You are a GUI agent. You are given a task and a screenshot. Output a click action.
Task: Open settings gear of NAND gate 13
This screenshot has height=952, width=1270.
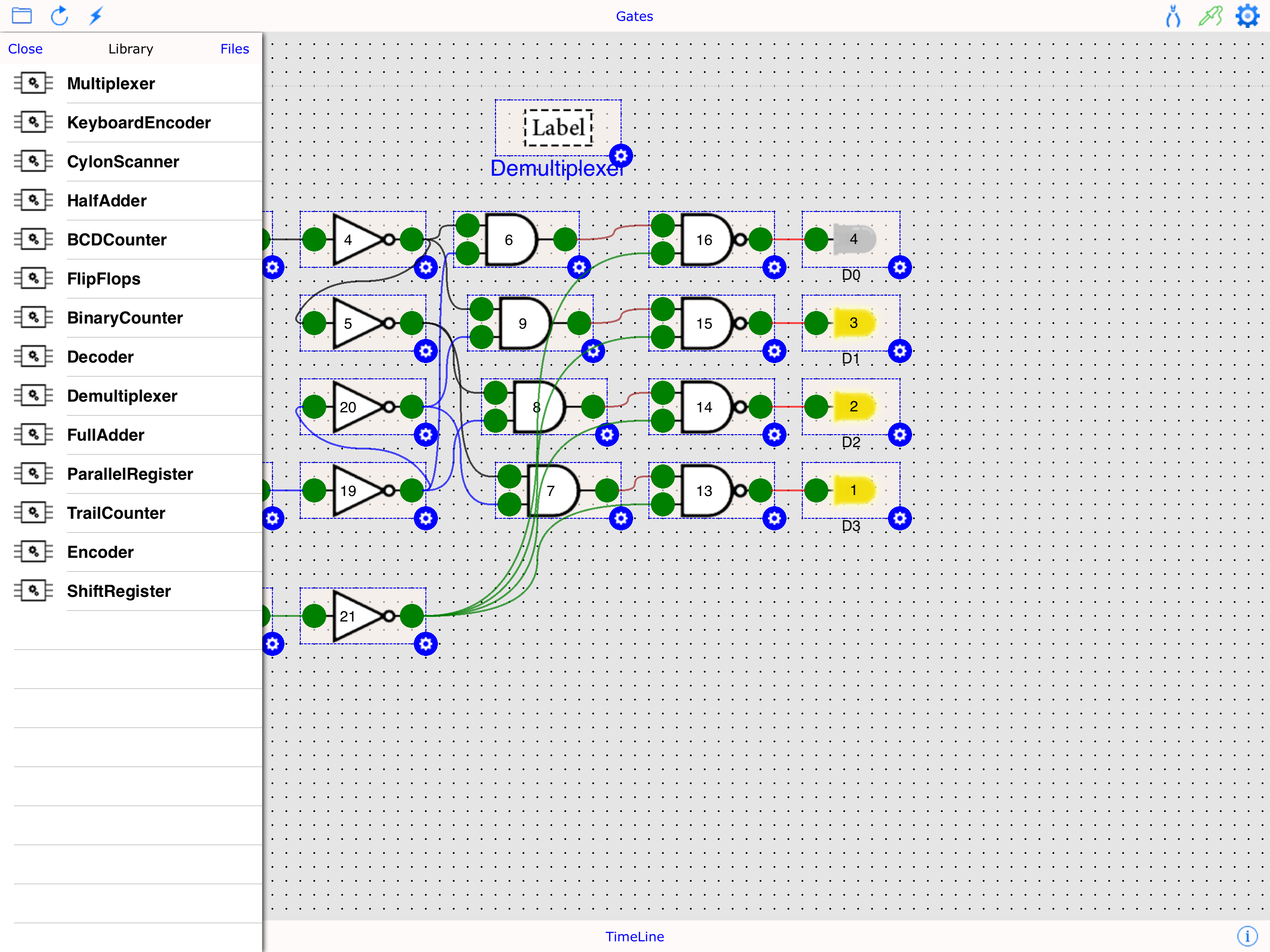click(774, 518)
